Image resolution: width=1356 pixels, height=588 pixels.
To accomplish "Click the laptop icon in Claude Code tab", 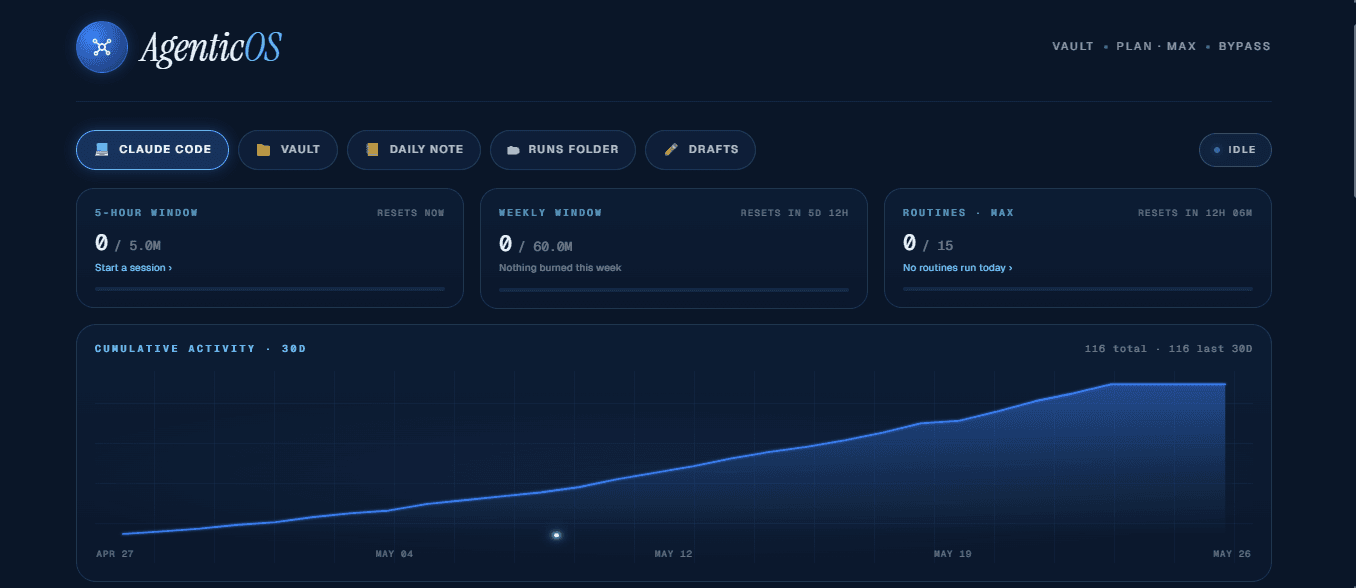I will [101, 150].
